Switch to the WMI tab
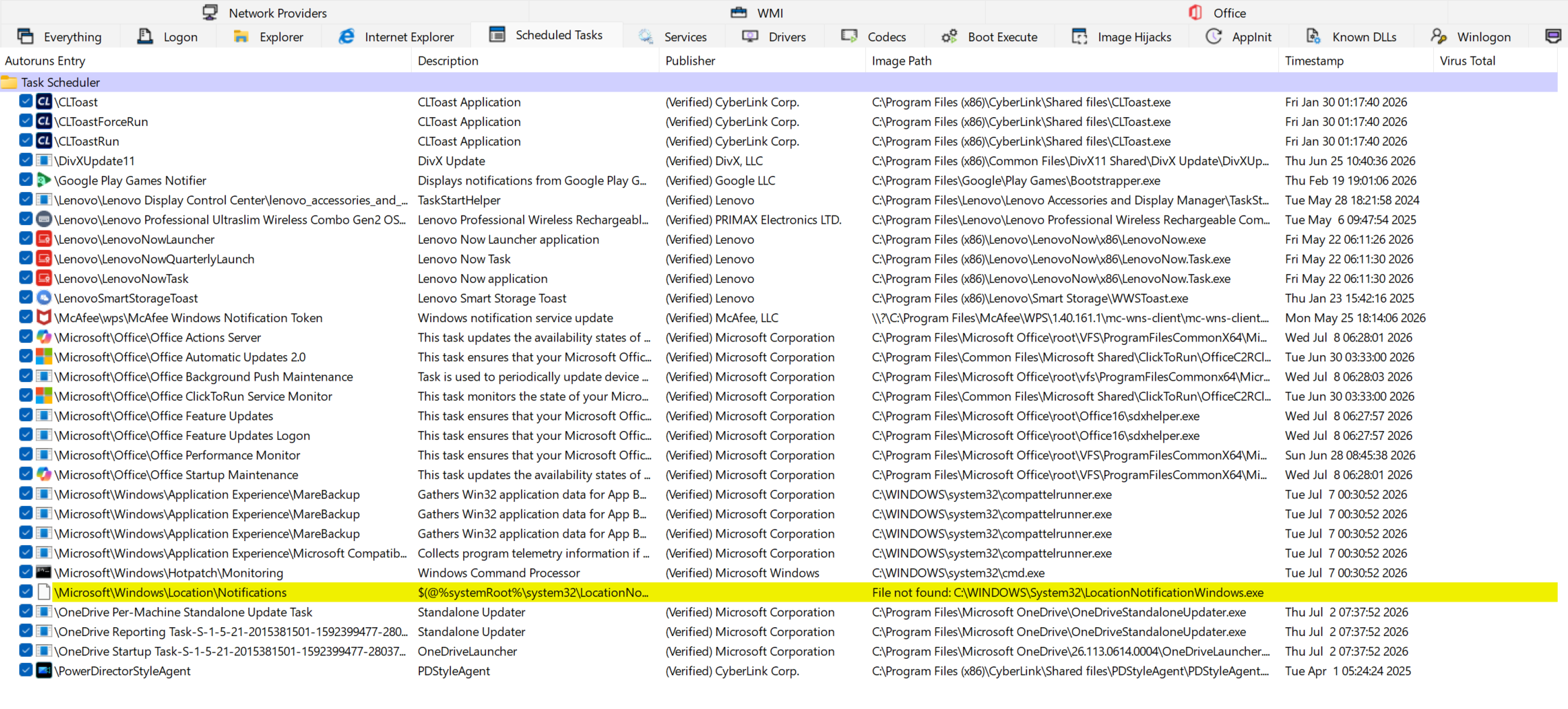The width and height of the screenshot is (1568, 709). 757,12
